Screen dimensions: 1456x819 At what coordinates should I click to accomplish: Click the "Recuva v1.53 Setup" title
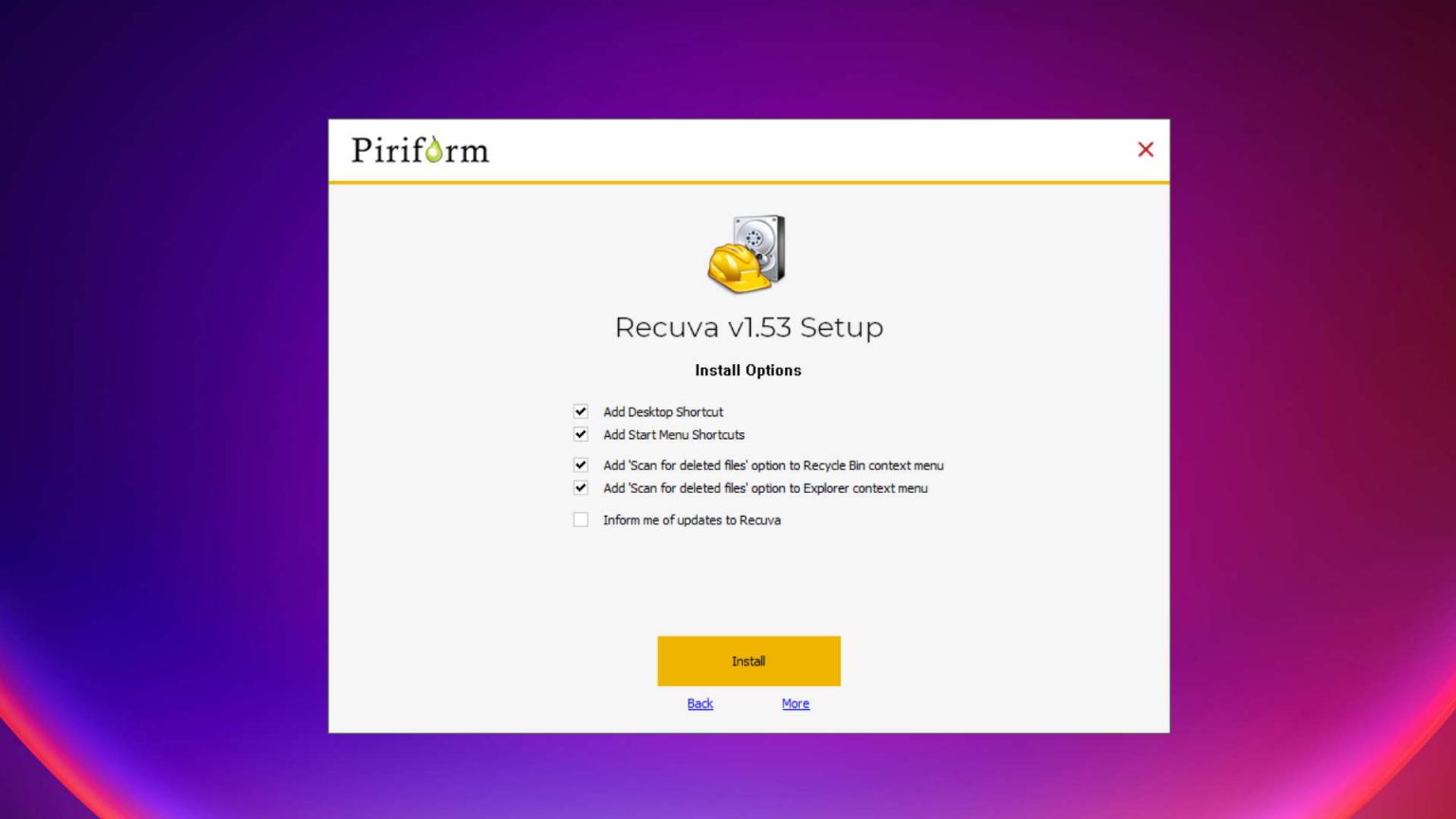point(748,327)
